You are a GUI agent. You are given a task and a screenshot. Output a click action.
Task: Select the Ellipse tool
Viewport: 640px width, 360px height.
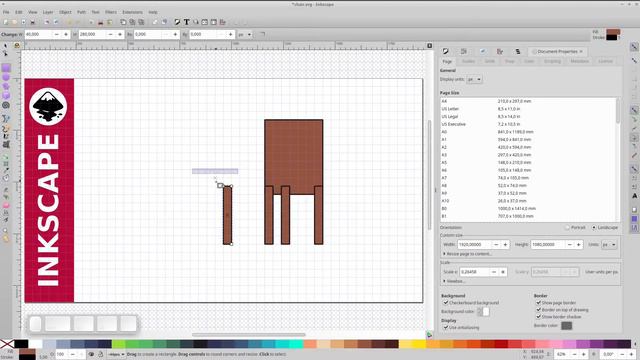(x=6, y=77)
